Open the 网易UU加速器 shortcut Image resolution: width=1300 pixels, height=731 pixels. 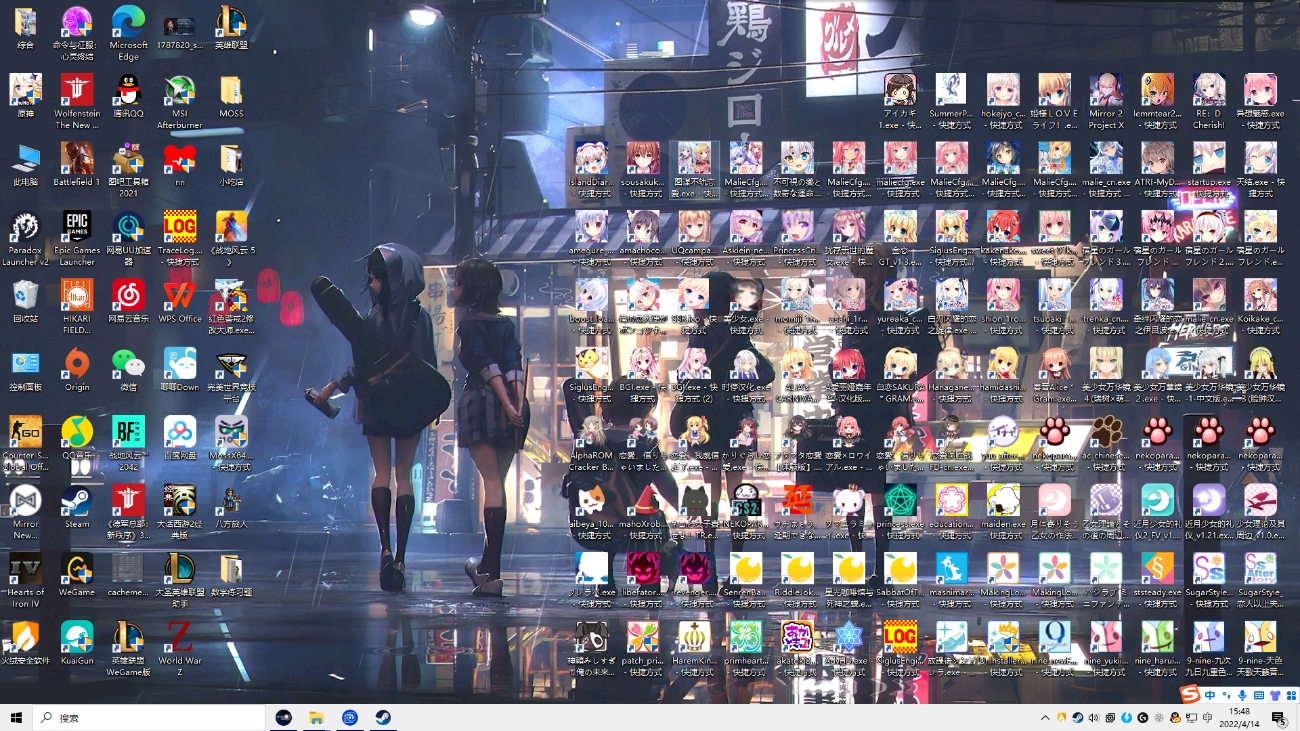pyautogui.click(x=128, y=238)
